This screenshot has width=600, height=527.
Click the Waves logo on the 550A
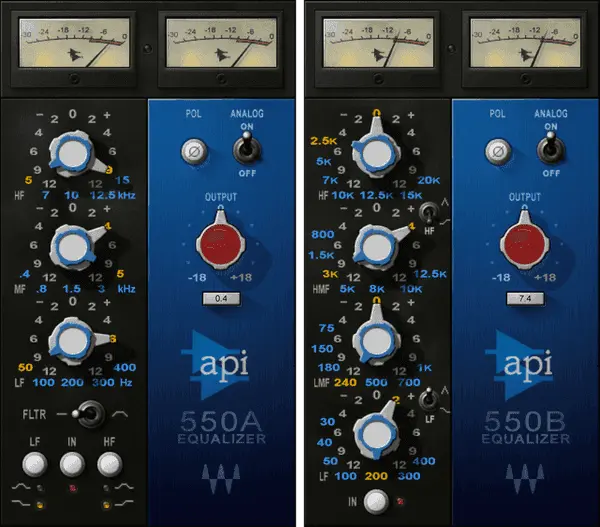221,478
